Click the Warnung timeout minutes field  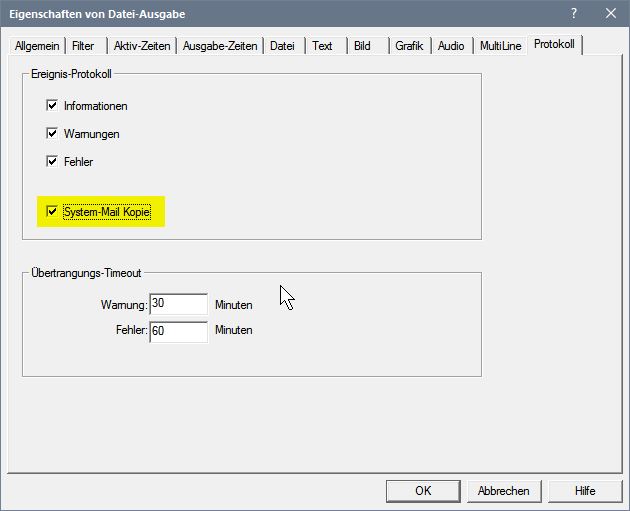[178, 304]
